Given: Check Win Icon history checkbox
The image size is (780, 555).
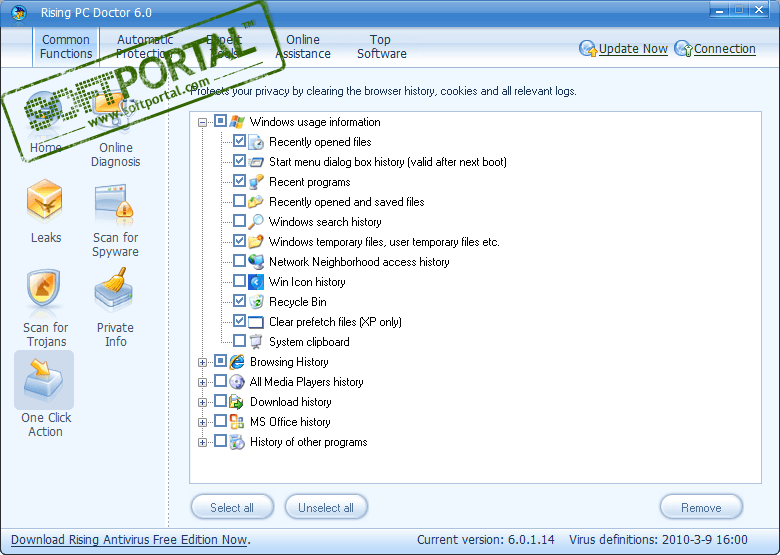Looking at the screenshot, I should tap(239, 280).
